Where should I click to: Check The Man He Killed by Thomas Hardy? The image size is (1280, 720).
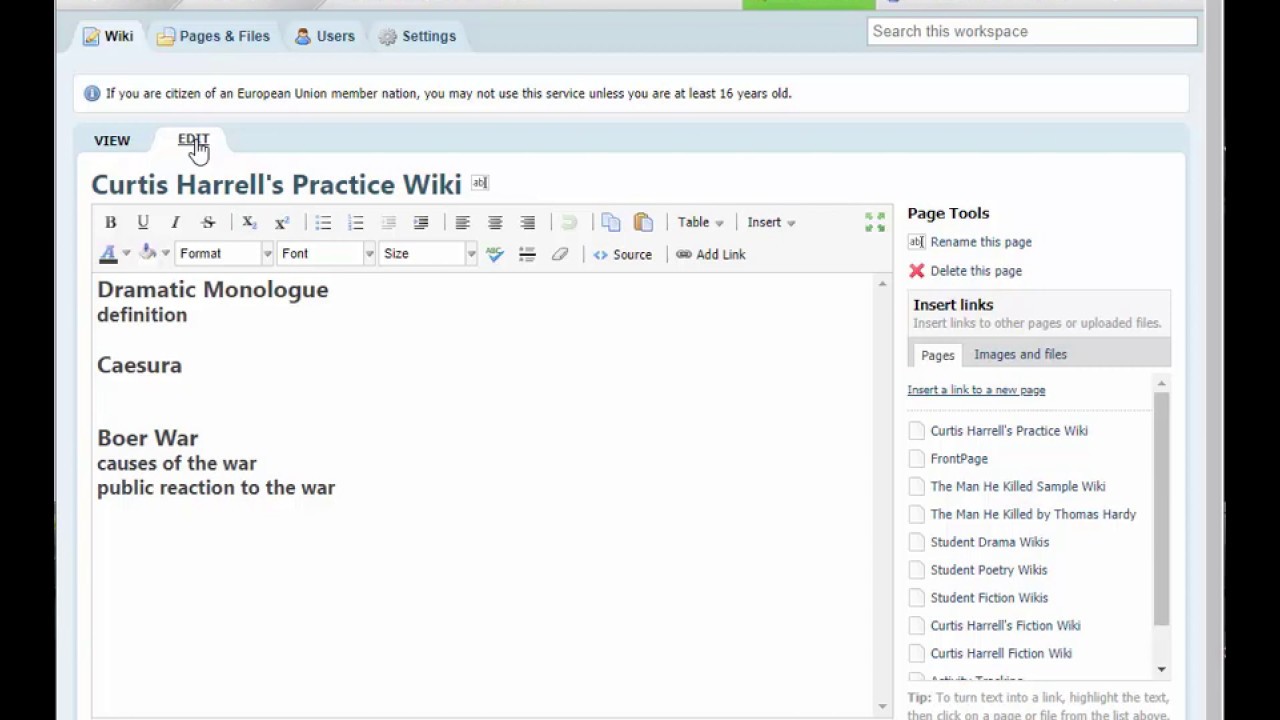pos(917,514)
